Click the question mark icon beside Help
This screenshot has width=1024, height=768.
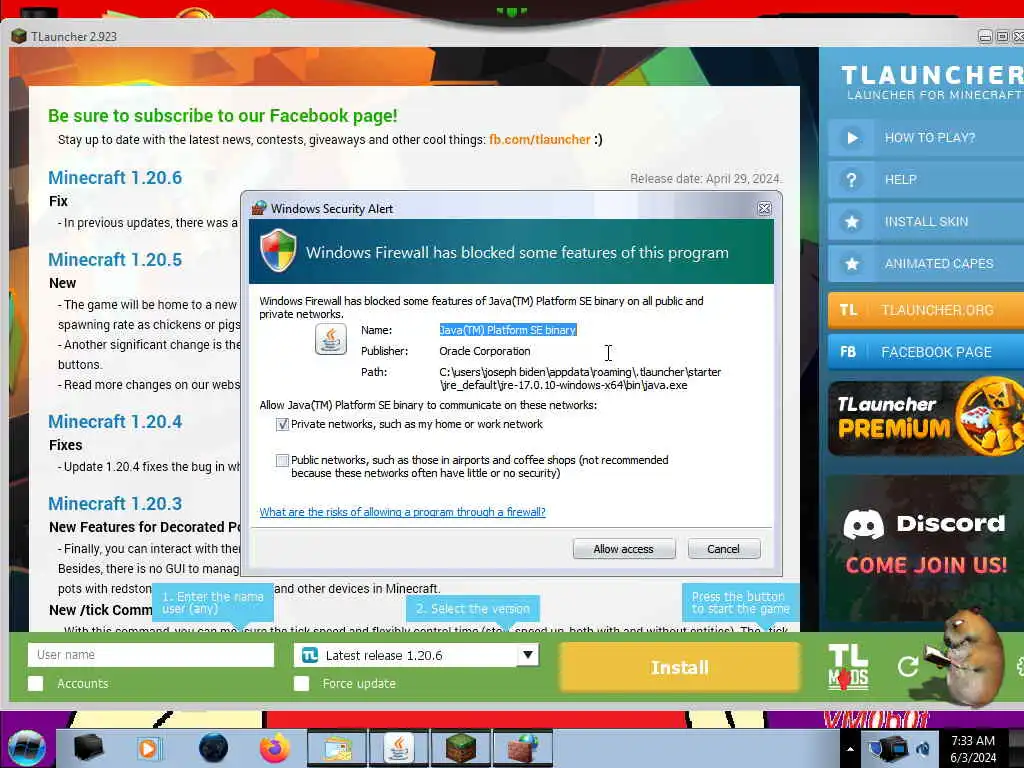(852, 180)
